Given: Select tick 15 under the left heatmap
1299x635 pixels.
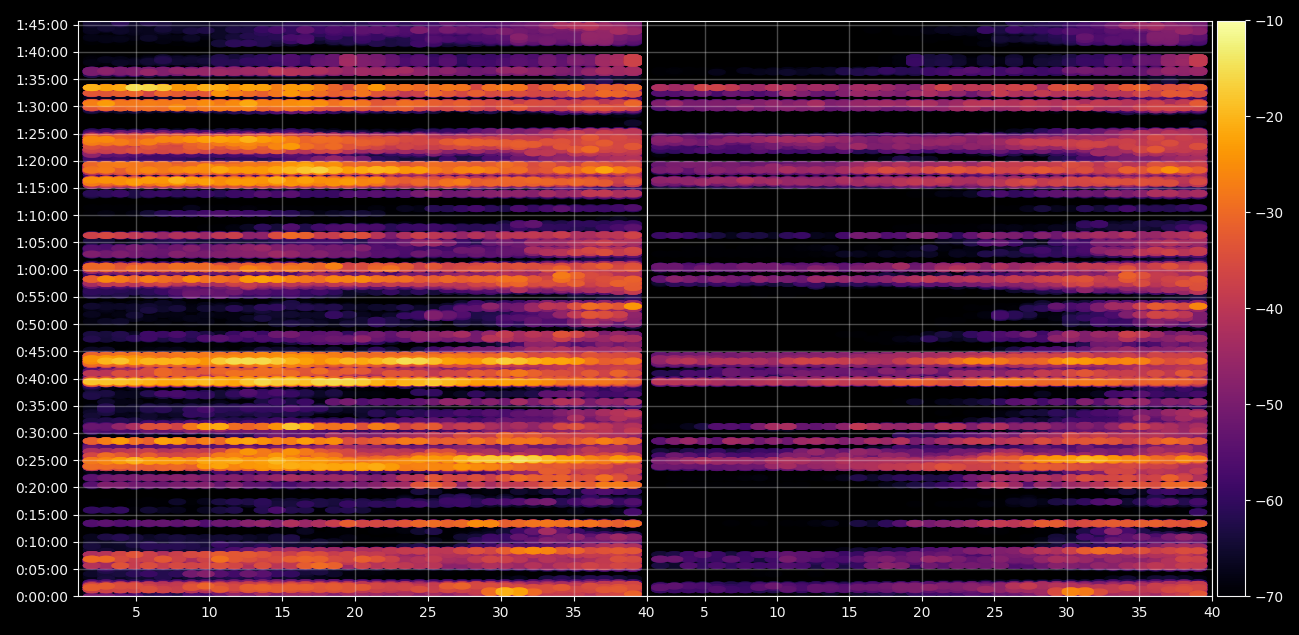Looking at the screenshot, I should pos(282,612).
